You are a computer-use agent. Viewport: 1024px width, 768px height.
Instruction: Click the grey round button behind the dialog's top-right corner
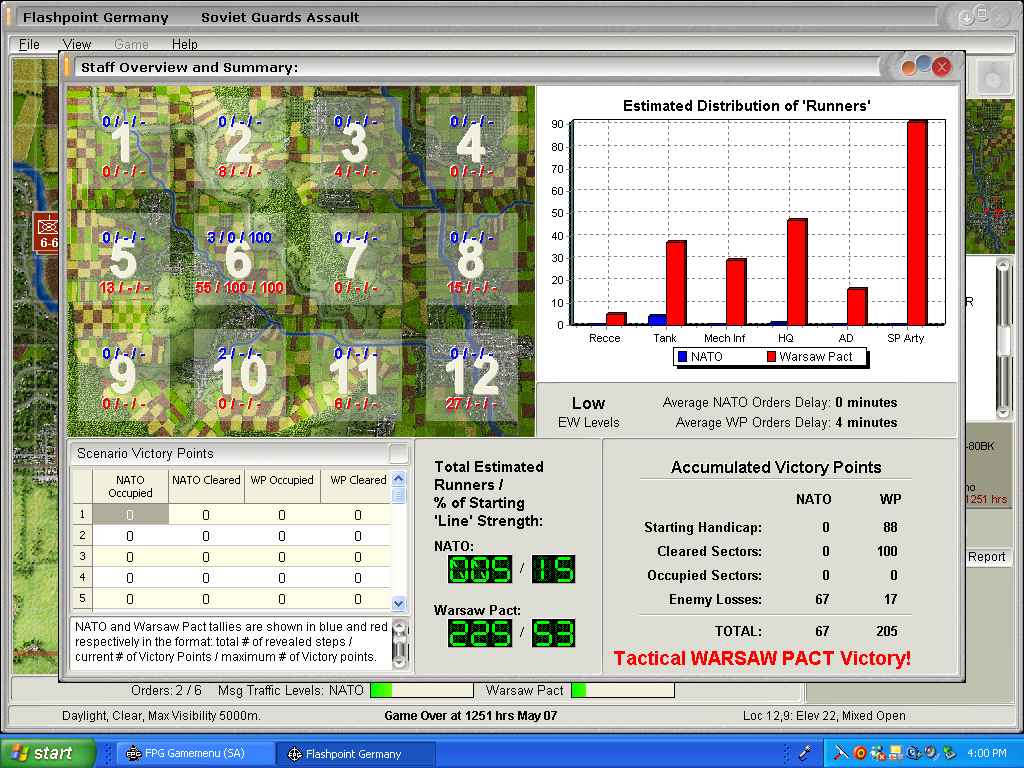click(993, 78)
